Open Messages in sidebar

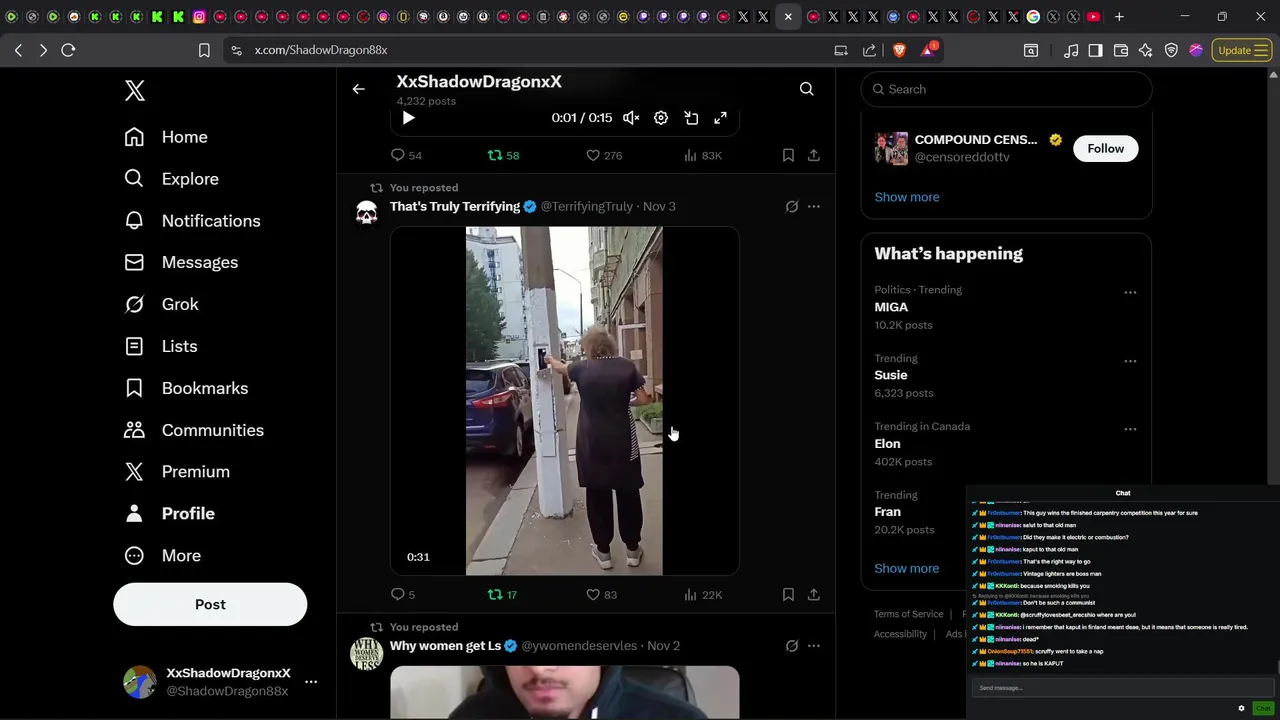pyautogui.click(x=181, y=262)
